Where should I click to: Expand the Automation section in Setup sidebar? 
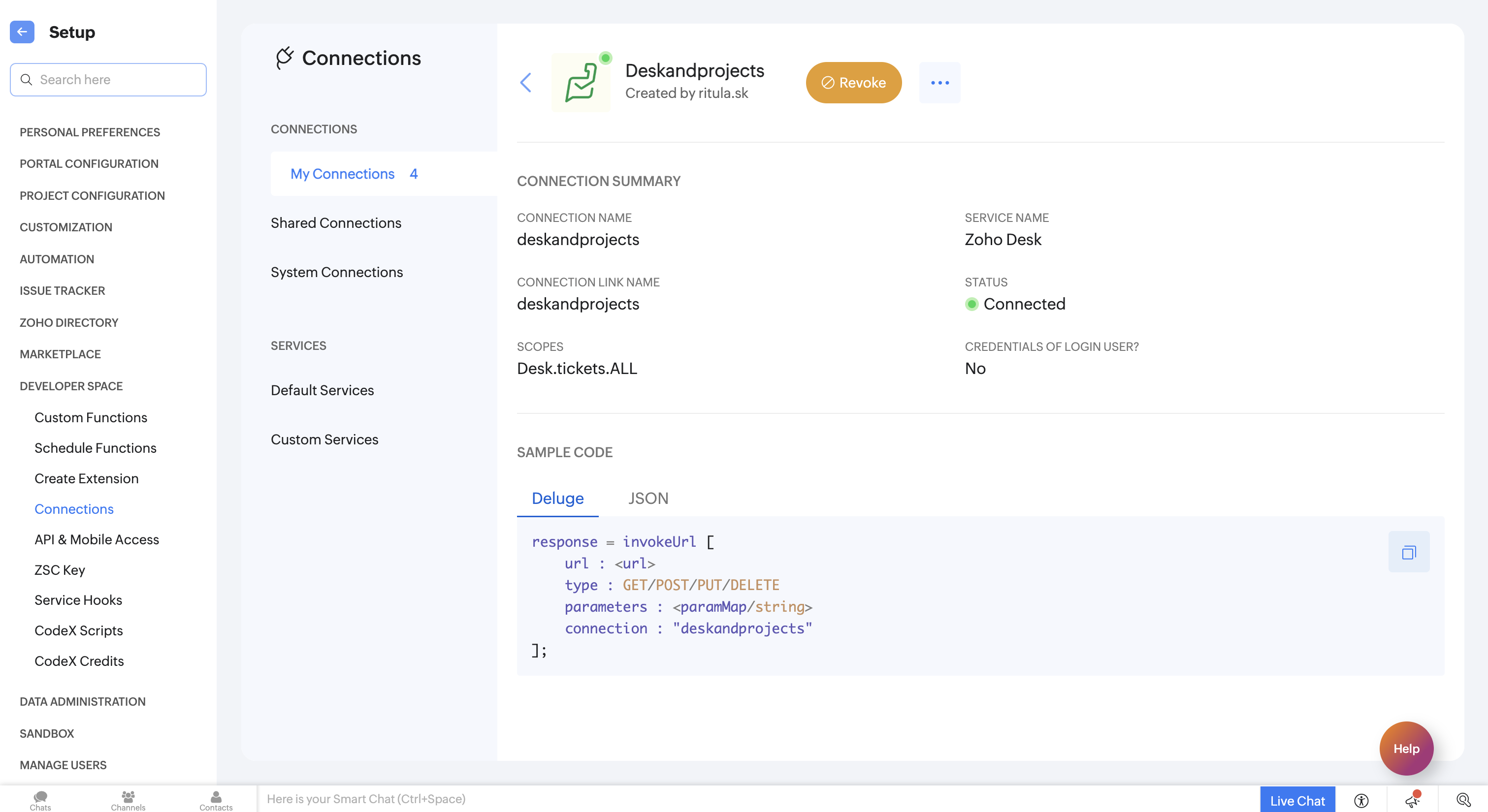[x=57, y=259]
